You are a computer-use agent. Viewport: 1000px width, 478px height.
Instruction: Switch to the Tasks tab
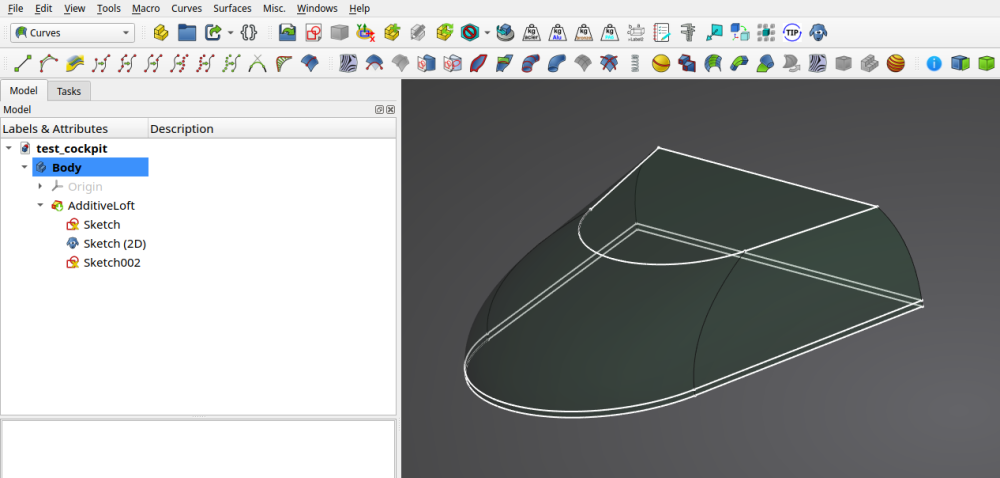click(x=69, y=91)
